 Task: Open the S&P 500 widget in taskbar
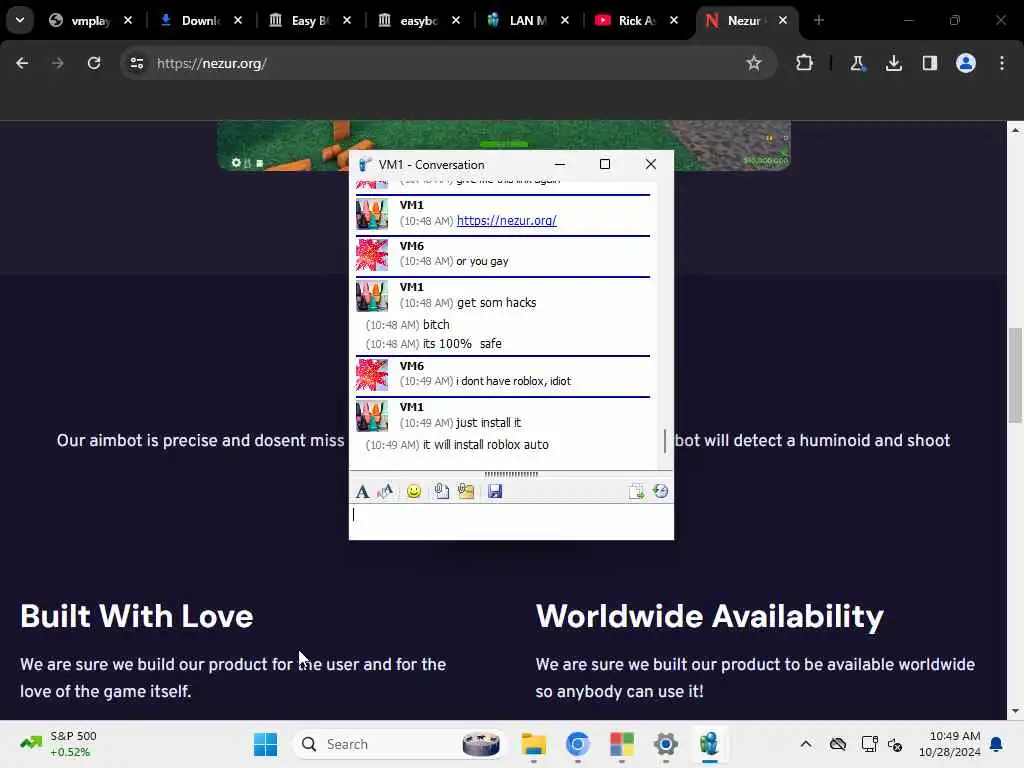tap(59, 744)
